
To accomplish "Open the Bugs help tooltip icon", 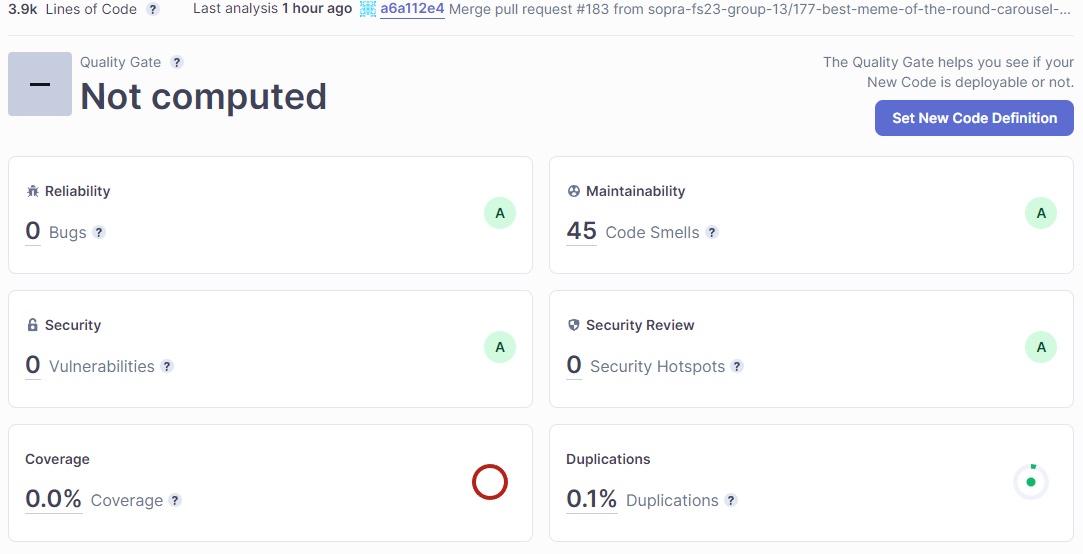I will coord(99,232).
